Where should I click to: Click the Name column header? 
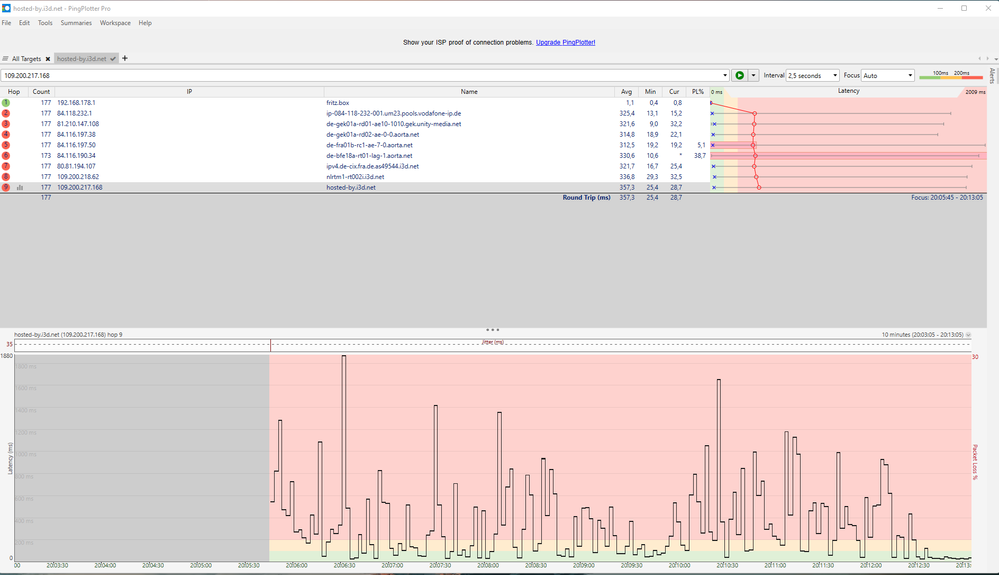coord(469,92)
